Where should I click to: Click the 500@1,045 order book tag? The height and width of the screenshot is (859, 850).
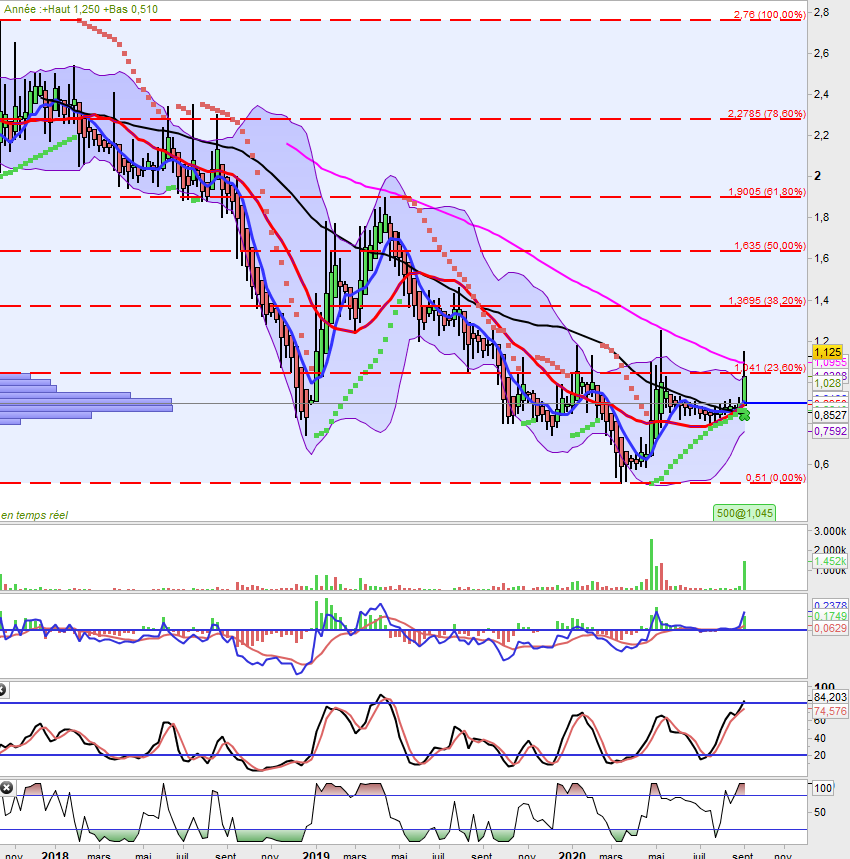744,513
